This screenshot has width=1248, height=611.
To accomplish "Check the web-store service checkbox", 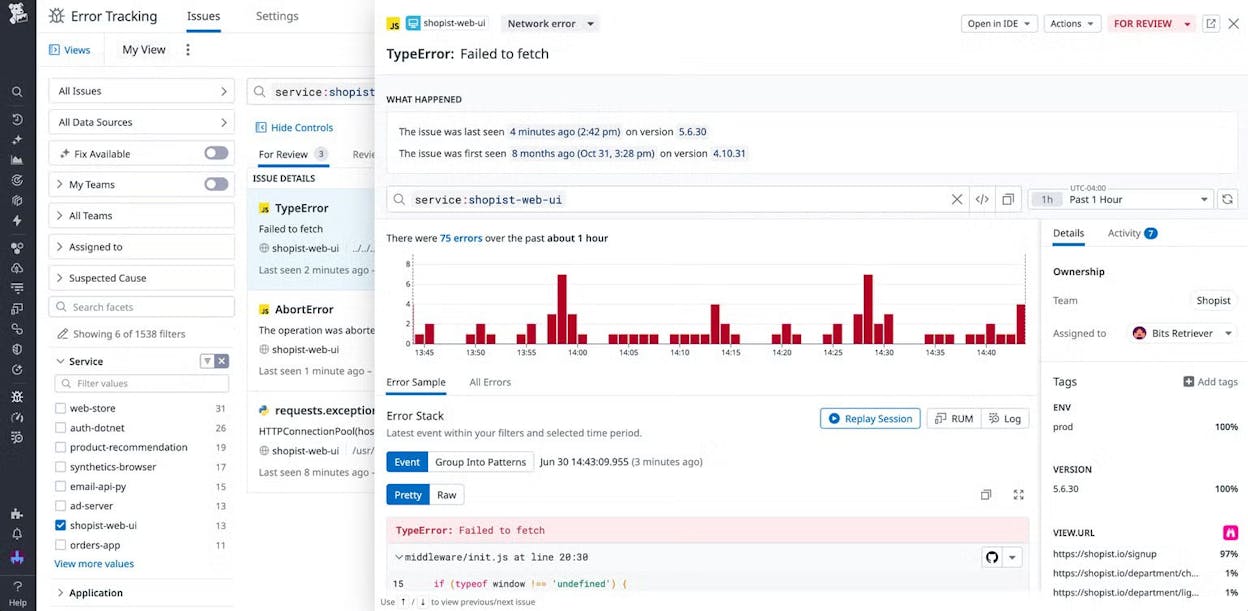I will (60, 409).
